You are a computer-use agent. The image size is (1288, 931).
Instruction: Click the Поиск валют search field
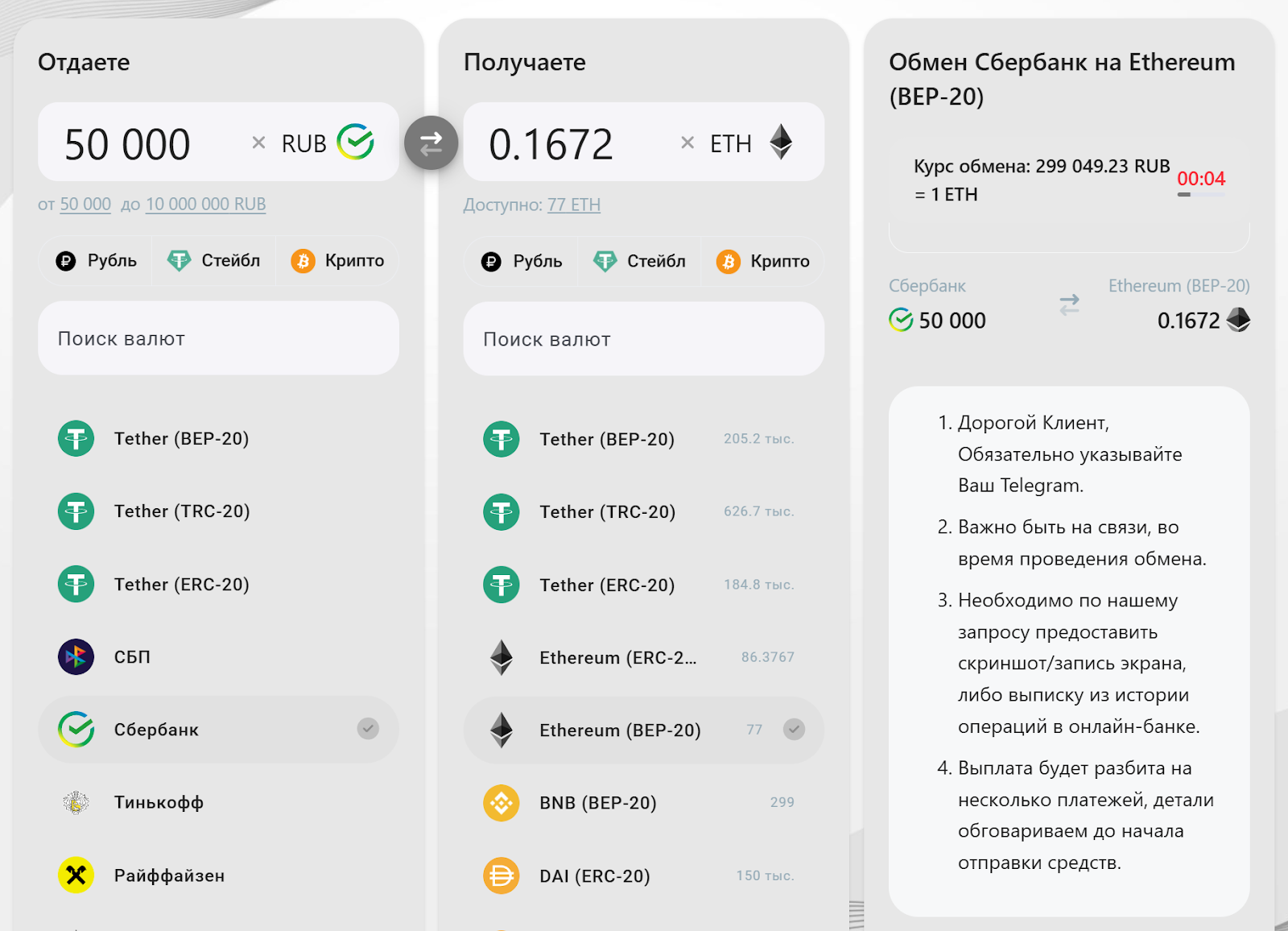217,338
